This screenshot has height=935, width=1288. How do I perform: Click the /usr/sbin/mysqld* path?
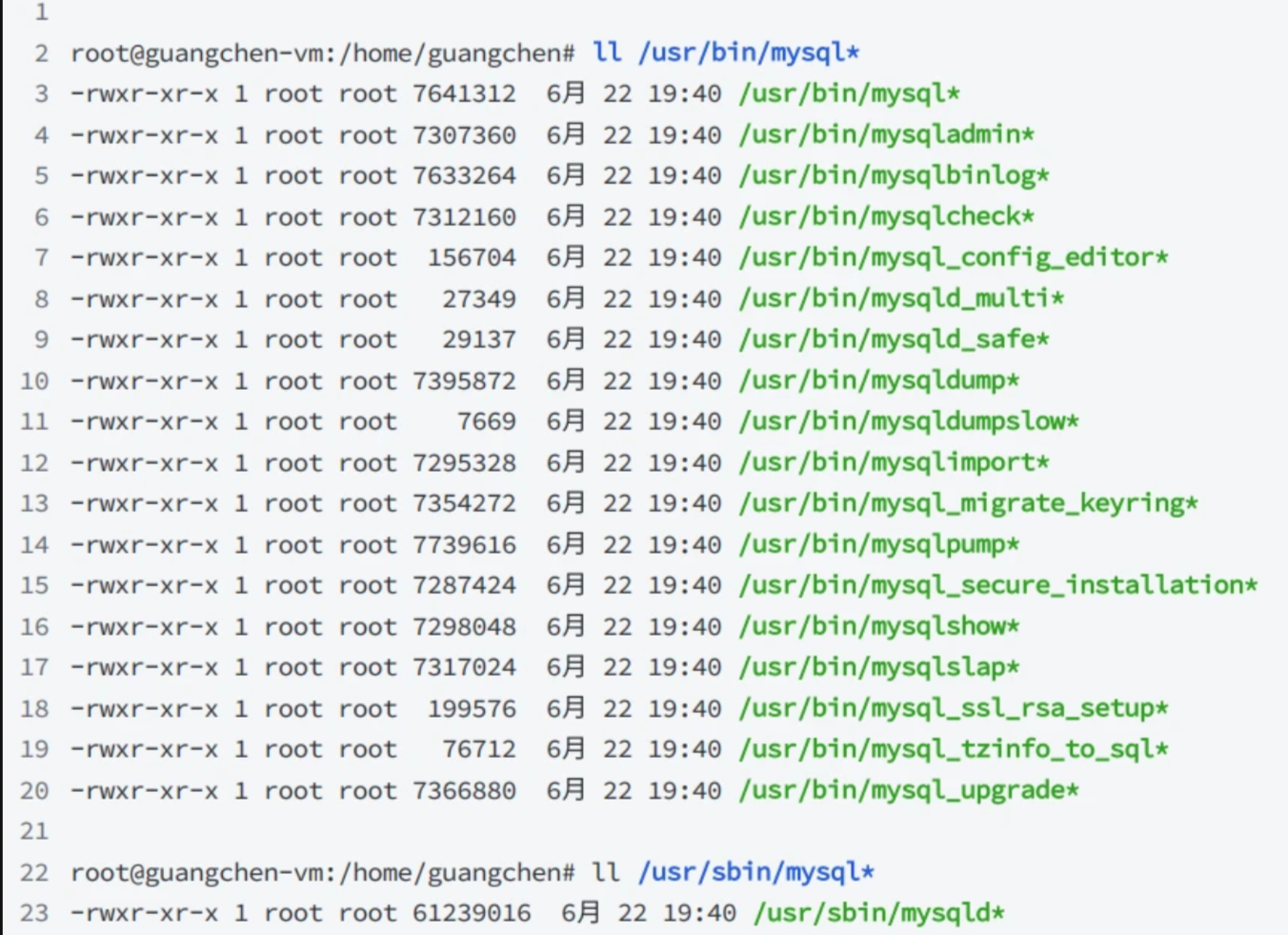pos(879,913)
